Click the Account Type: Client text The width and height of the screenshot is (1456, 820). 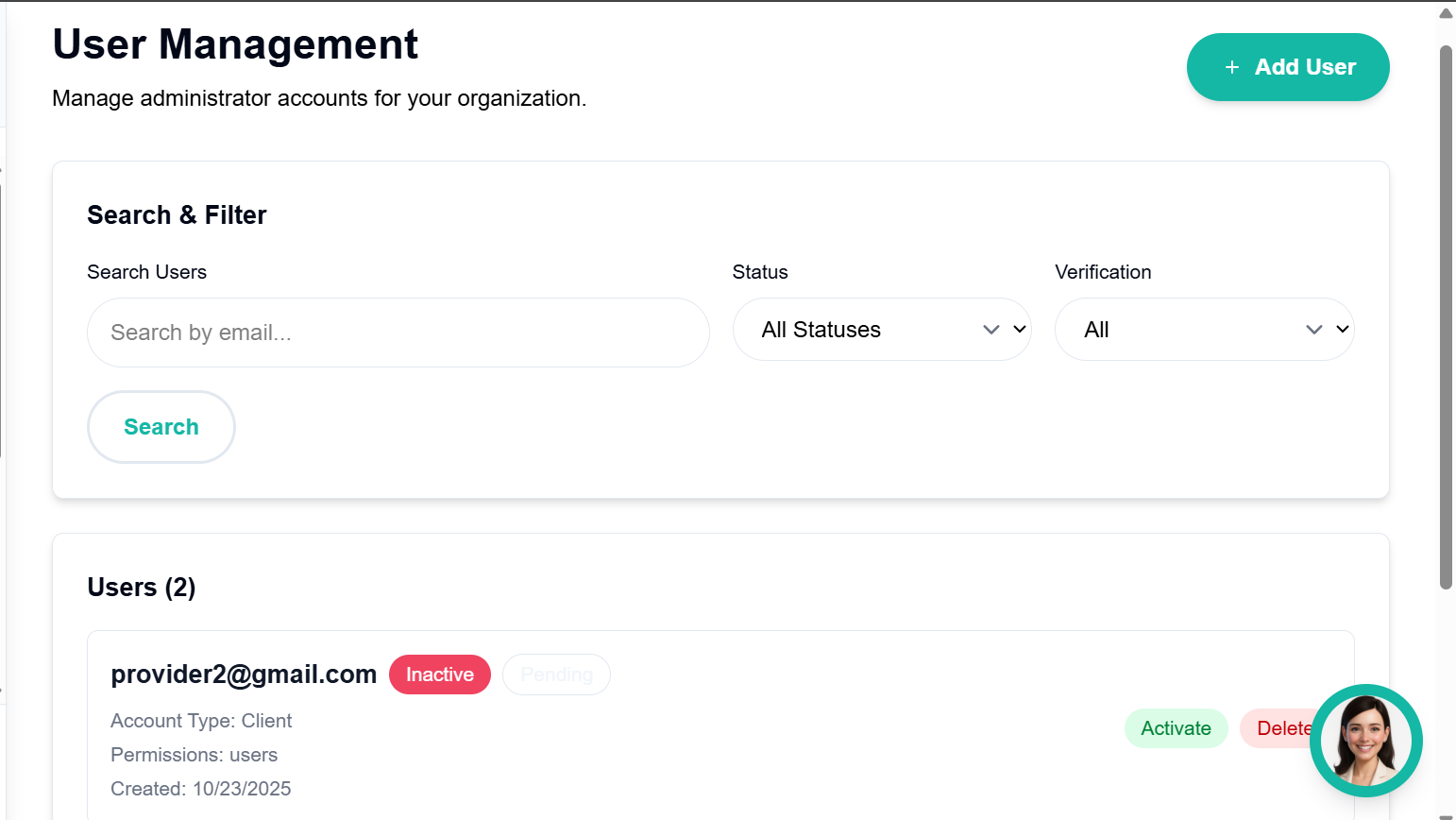click(x=201, y=721)
